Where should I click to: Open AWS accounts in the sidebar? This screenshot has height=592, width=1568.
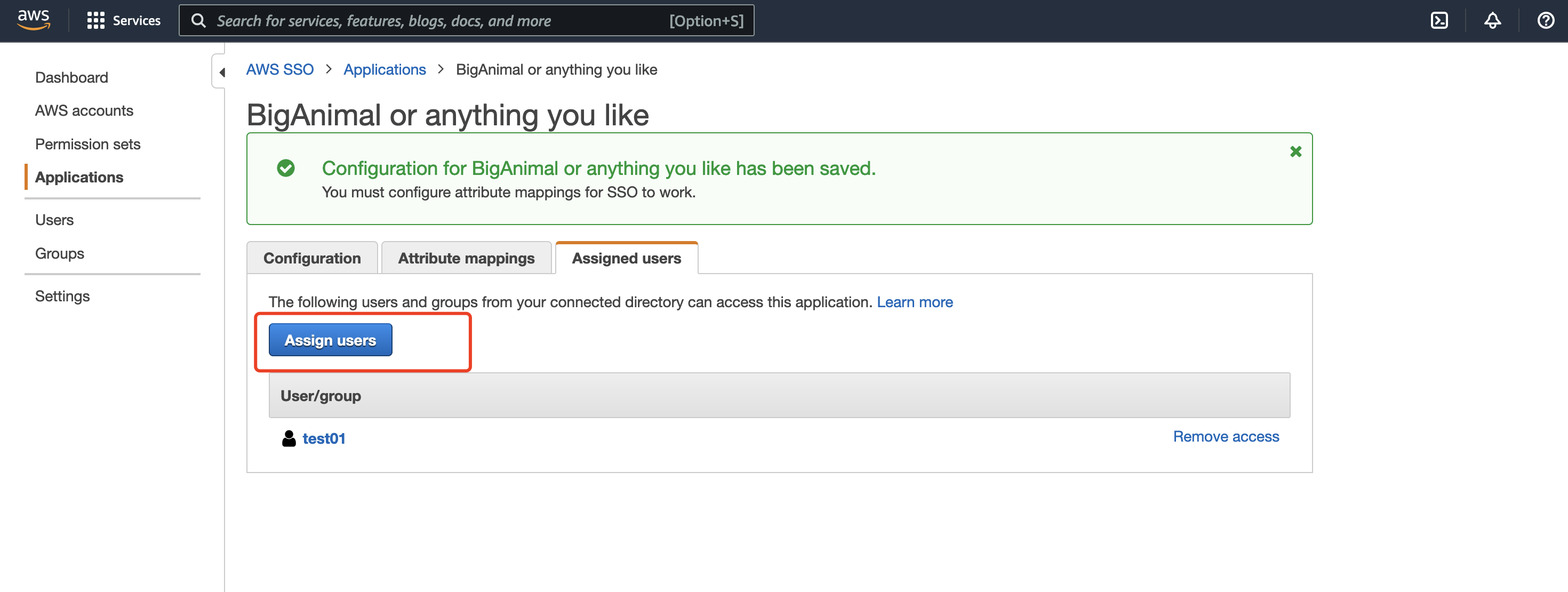[x=84, y=111]
